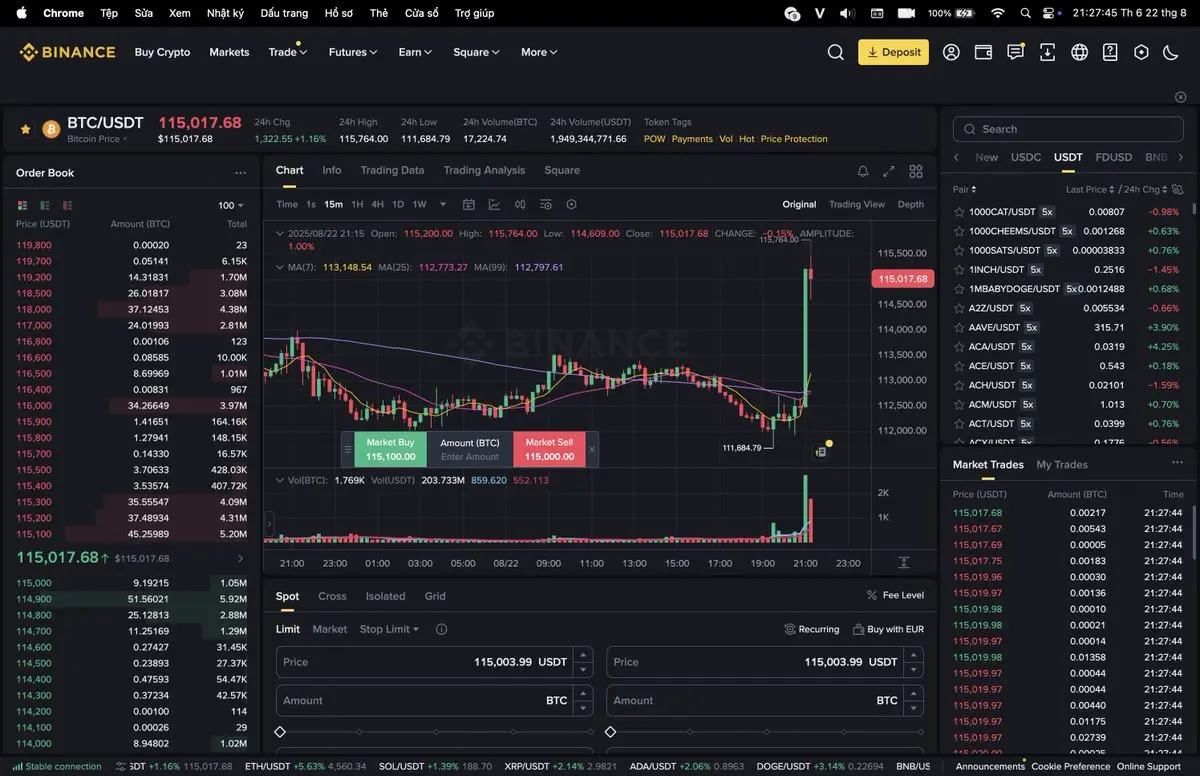Image resolution: width=1200 pixels, height=776 pixels.
Task: Open the language globe icon
Action: (1079, 52)
